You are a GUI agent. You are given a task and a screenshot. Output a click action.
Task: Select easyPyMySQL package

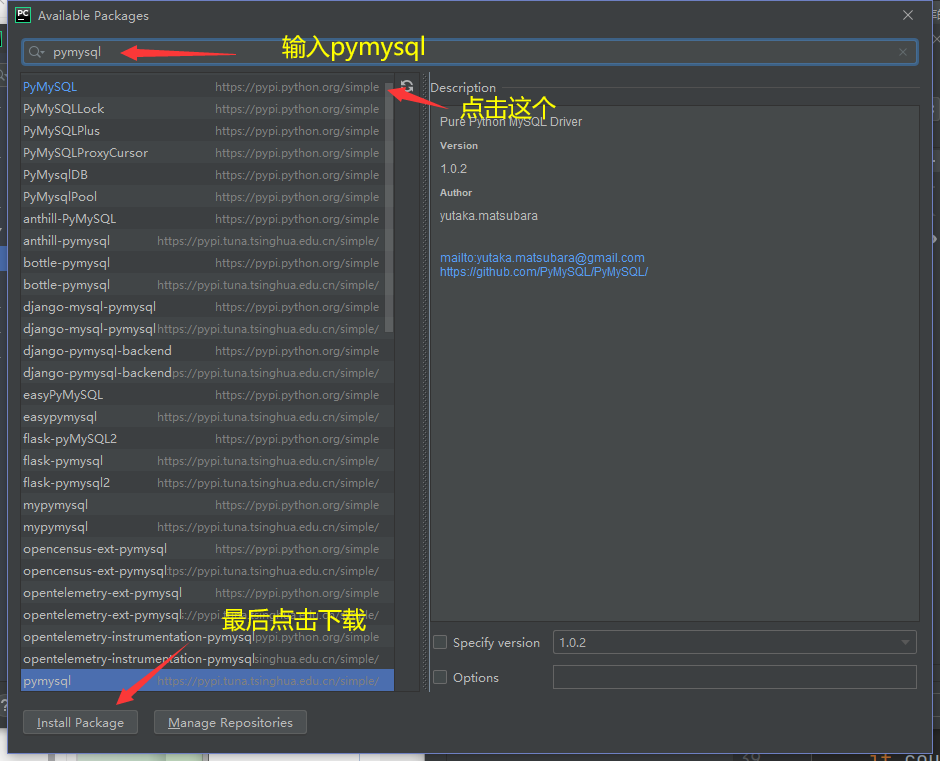(x=207, y=395)
